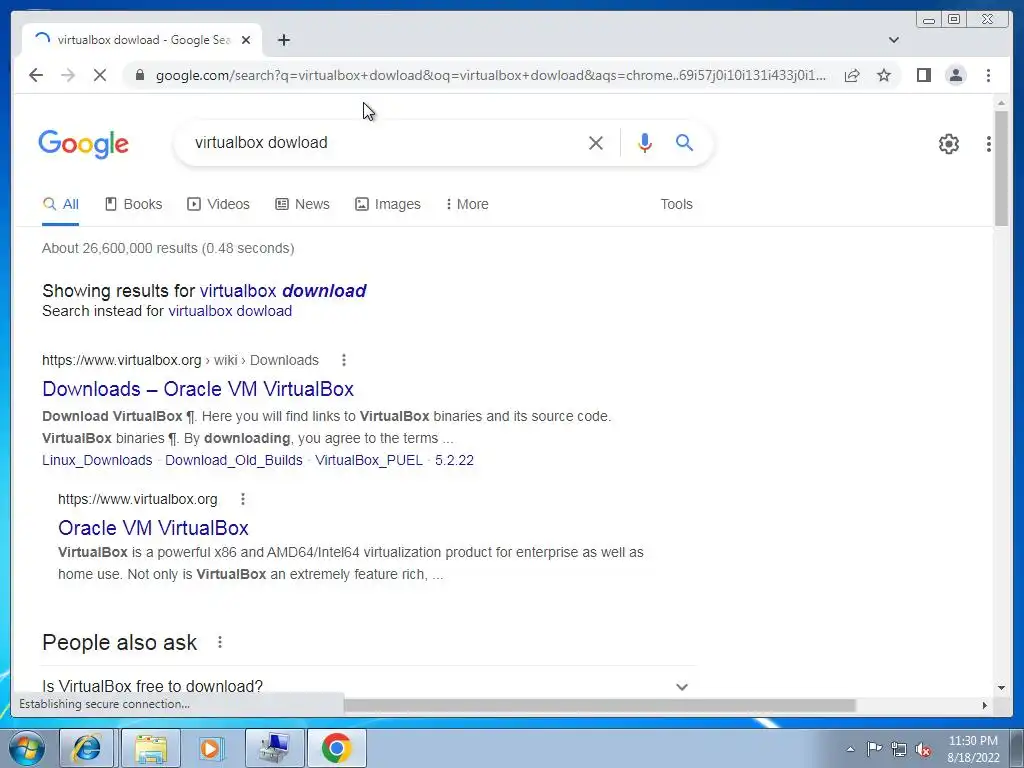Switch to the Books tab
The image size is (1024, 768).
coord(133,204)
